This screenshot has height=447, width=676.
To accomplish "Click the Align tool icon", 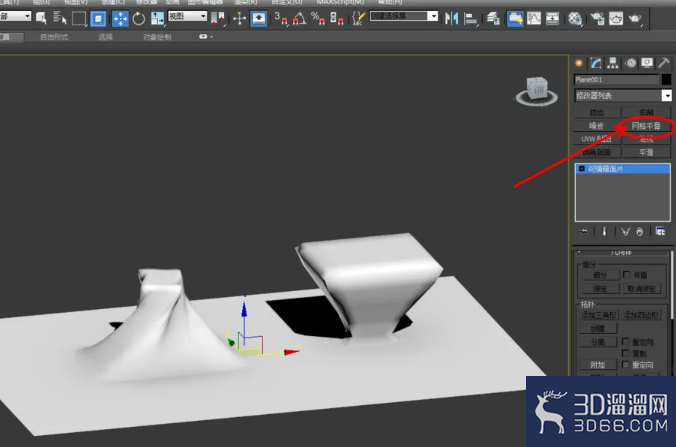I will tap(471, 19).
